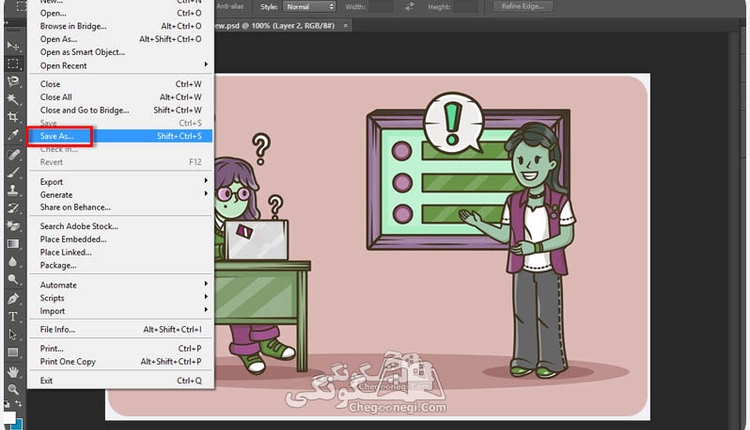Select Browse in Bridge menu entry
The height and width of the screenshot is (430, 750).
coord(120,26)
